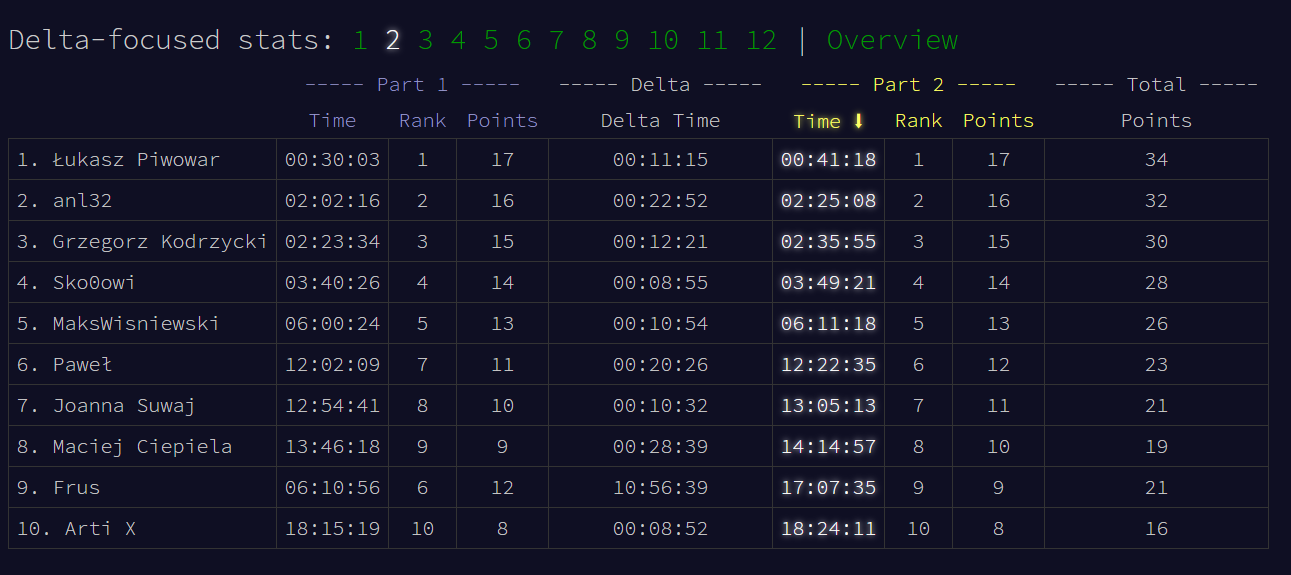Click the sort arrow beside Part 2 Time
The height and width of the screenshot is (575, 1291).
pos(858,121)
